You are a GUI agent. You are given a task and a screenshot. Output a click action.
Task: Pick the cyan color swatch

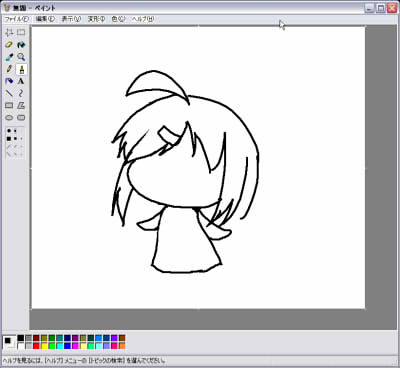(60, 346)
